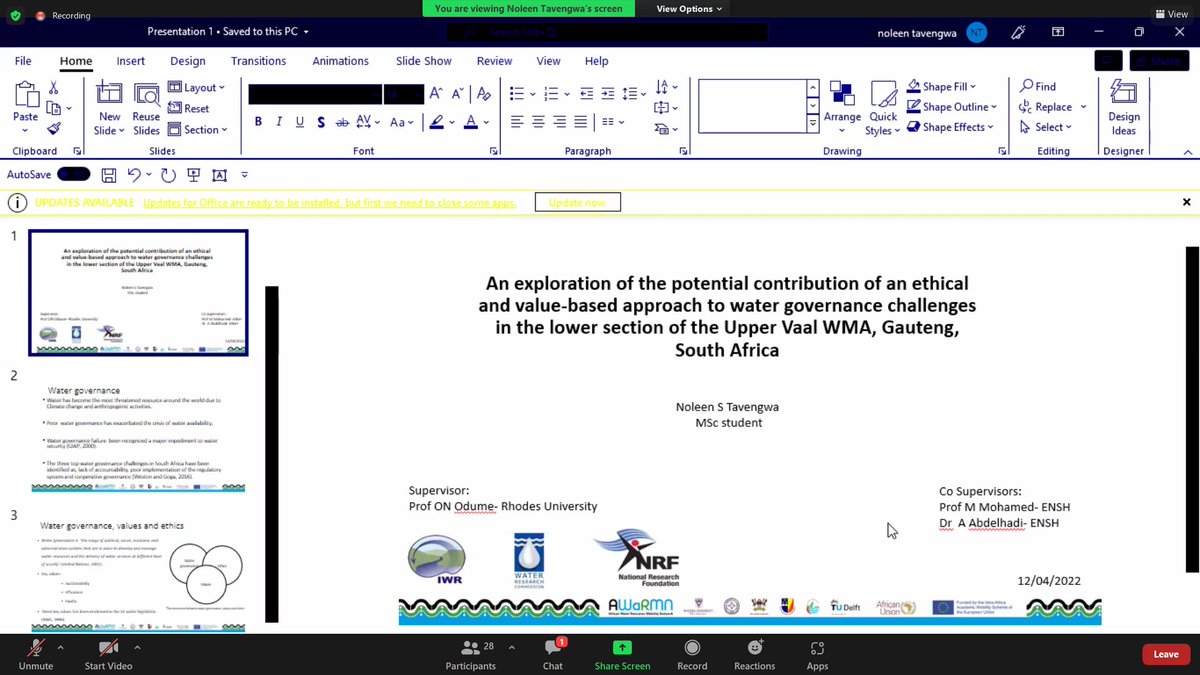Click the Format Painter brush icon

(x=54, y=128)
